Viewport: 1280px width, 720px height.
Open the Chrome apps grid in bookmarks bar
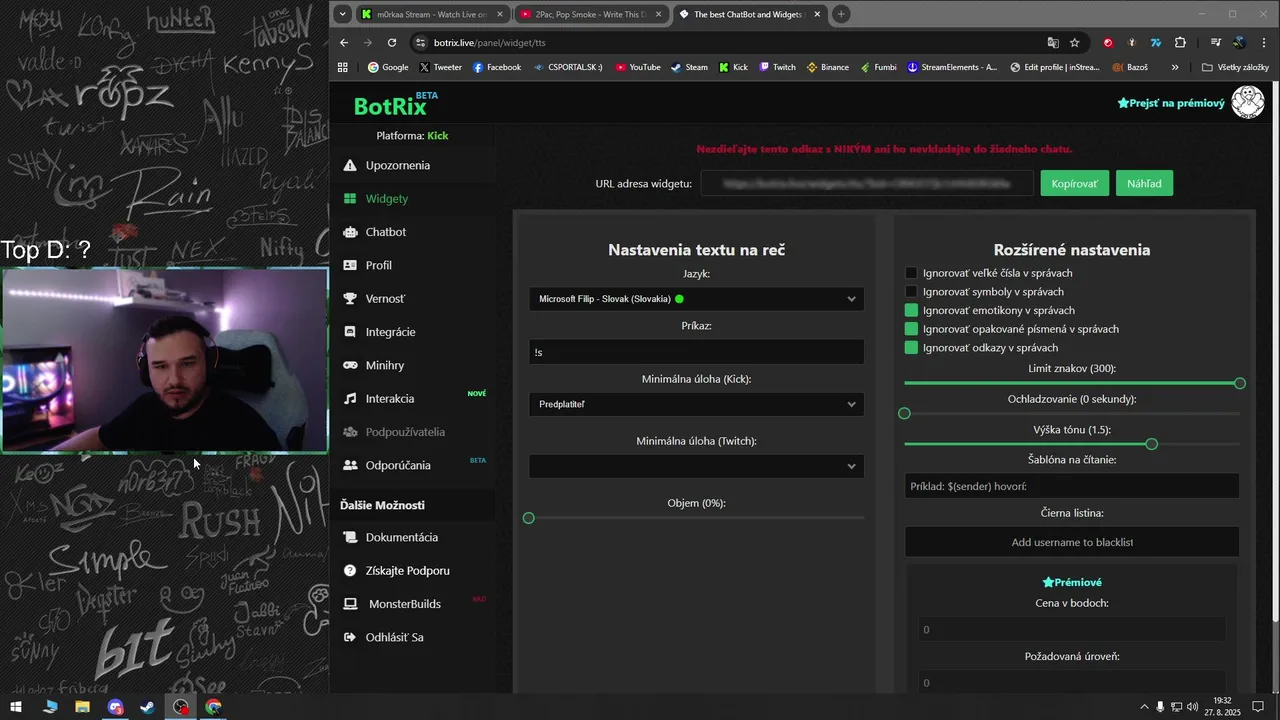[343, 67]
